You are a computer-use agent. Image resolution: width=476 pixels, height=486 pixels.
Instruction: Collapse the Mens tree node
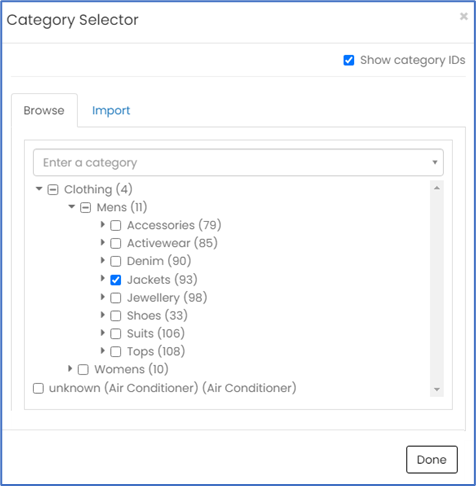[x=72, y=207]
